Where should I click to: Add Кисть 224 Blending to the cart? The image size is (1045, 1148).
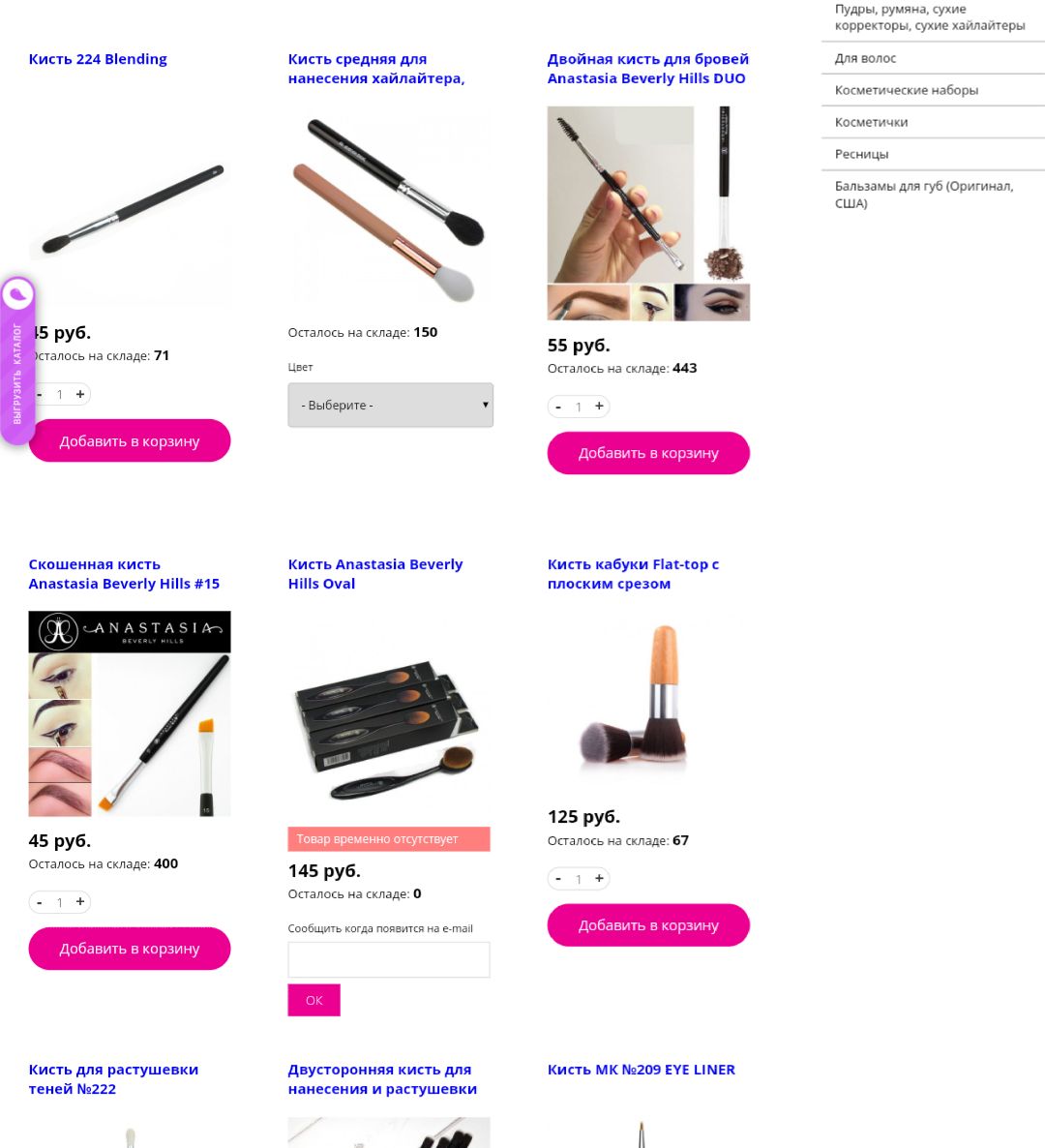pos(130,440)
